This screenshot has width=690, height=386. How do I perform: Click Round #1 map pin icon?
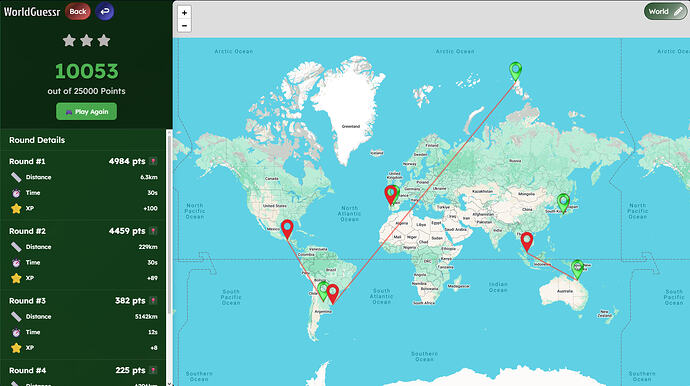click(x=153, y=162)
